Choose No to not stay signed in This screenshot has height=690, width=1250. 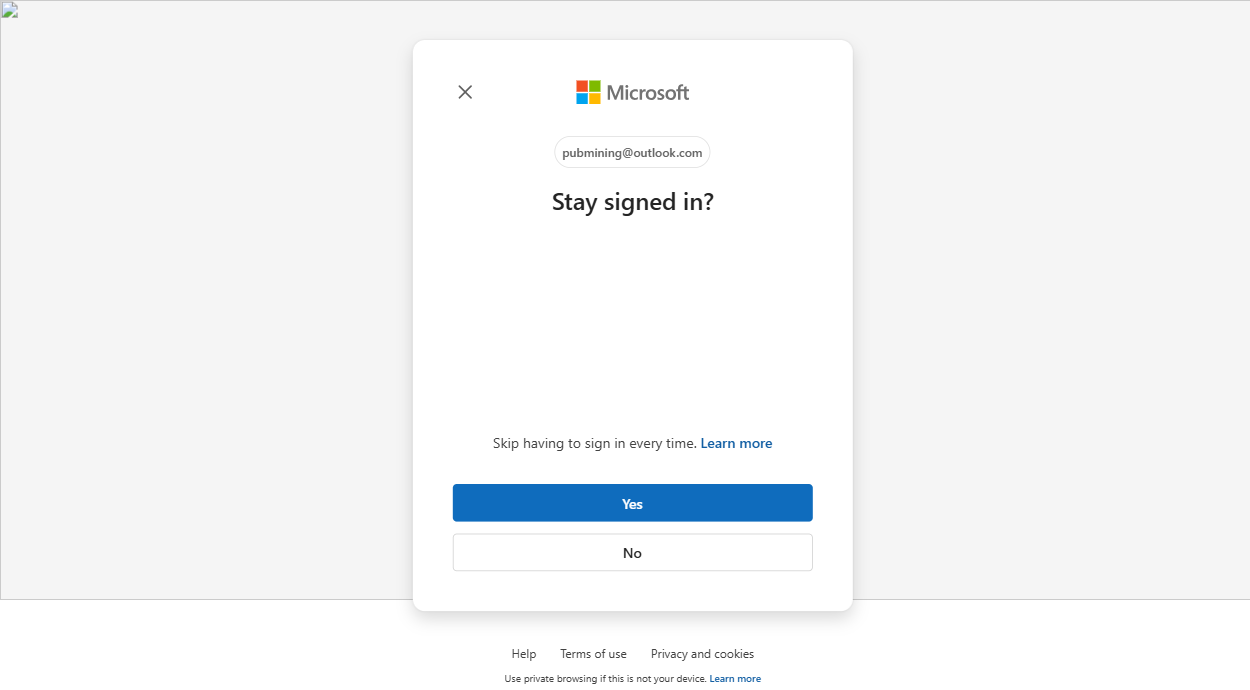[632, 553]
